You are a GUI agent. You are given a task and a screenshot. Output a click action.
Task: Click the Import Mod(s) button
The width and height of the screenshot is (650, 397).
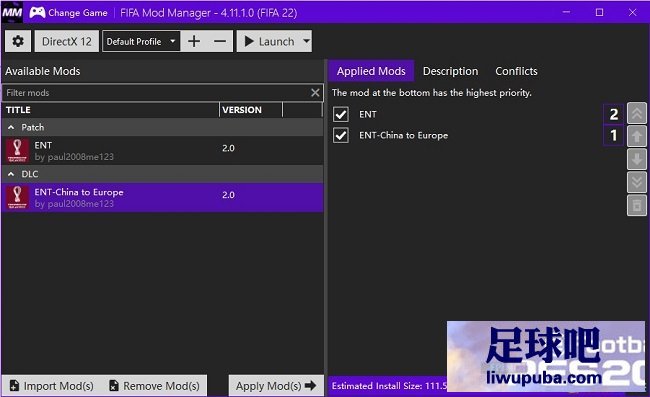pos(52,386)
